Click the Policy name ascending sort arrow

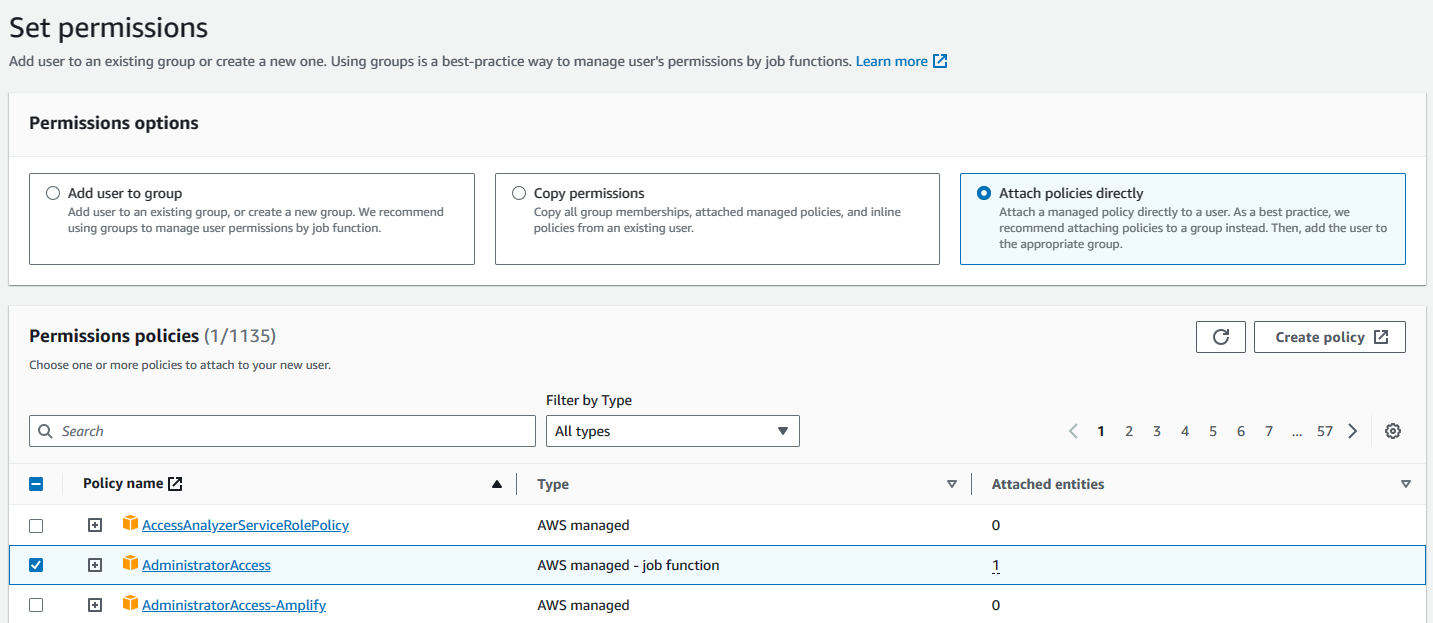pos(497,484)
